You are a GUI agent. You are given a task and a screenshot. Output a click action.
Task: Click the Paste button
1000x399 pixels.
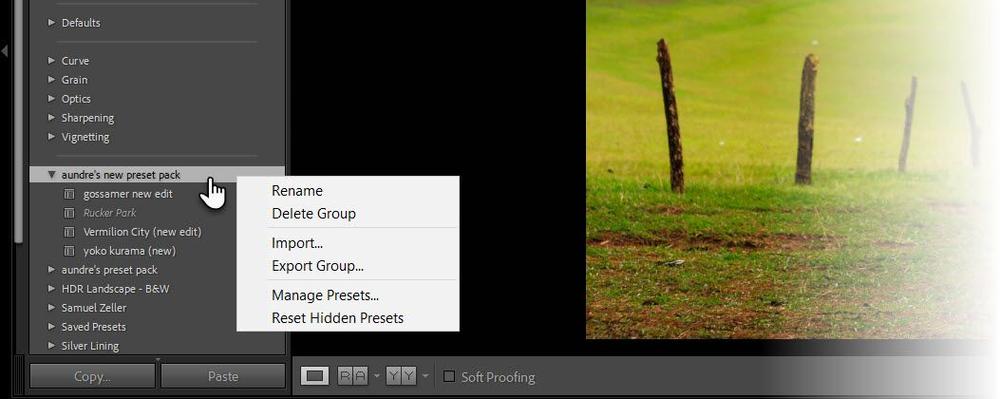coord(223,376)
